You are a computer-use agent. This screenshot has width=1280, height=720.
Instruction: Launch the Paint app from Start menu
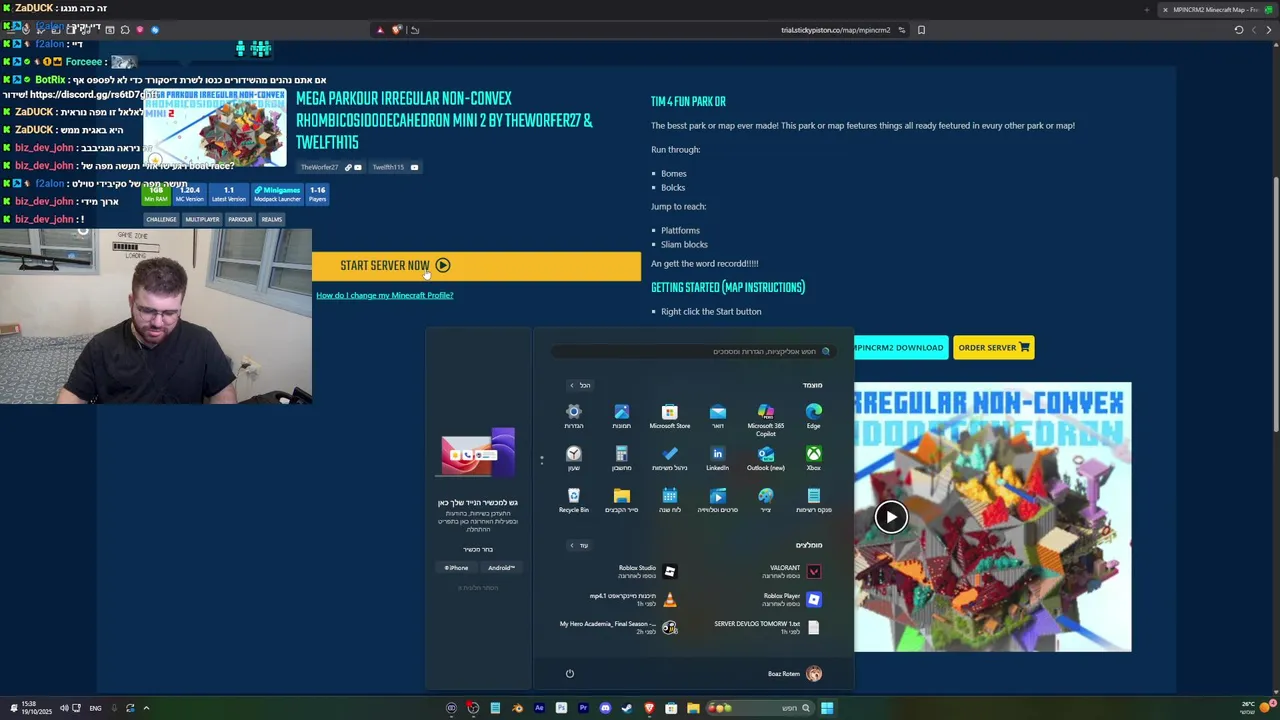click(x=766, y=501)
